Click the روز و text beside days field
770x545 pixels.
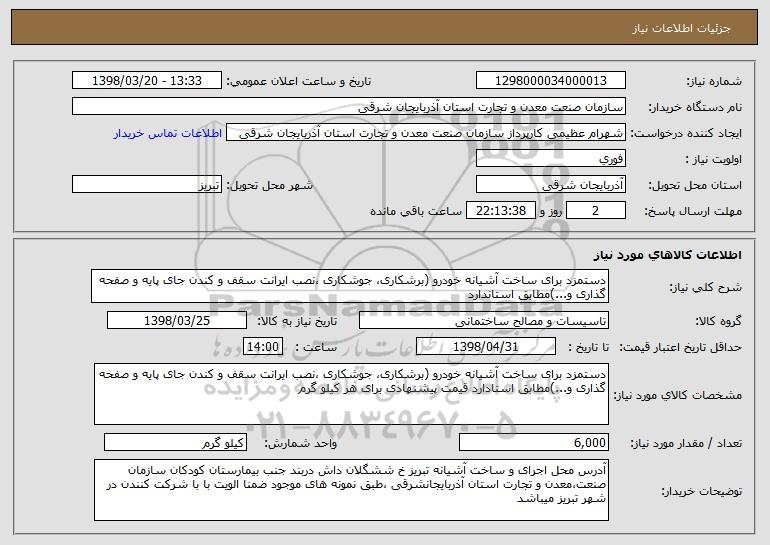coord(550,211)
